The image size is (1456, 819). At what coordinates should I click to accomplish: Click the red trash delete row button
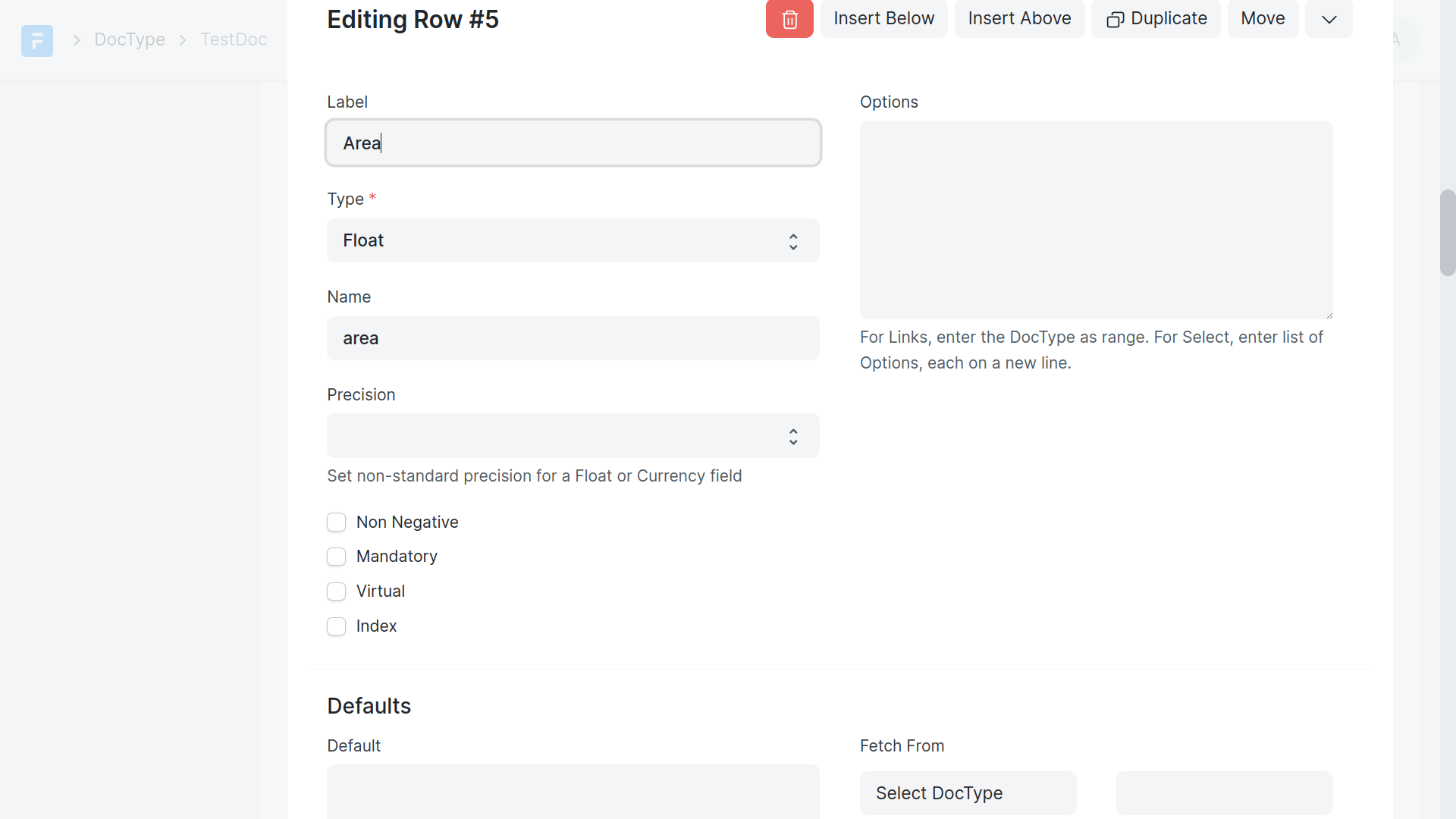[789, 19]
